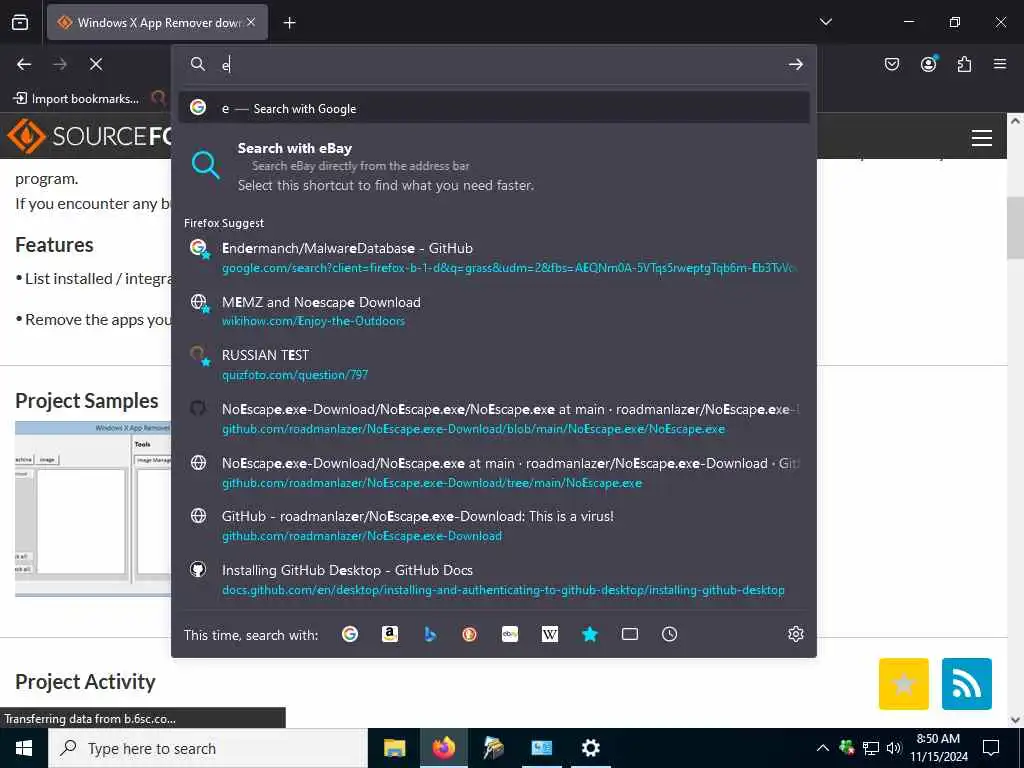Open the Project Samples screenshot thumbnail

coord(93,508)
